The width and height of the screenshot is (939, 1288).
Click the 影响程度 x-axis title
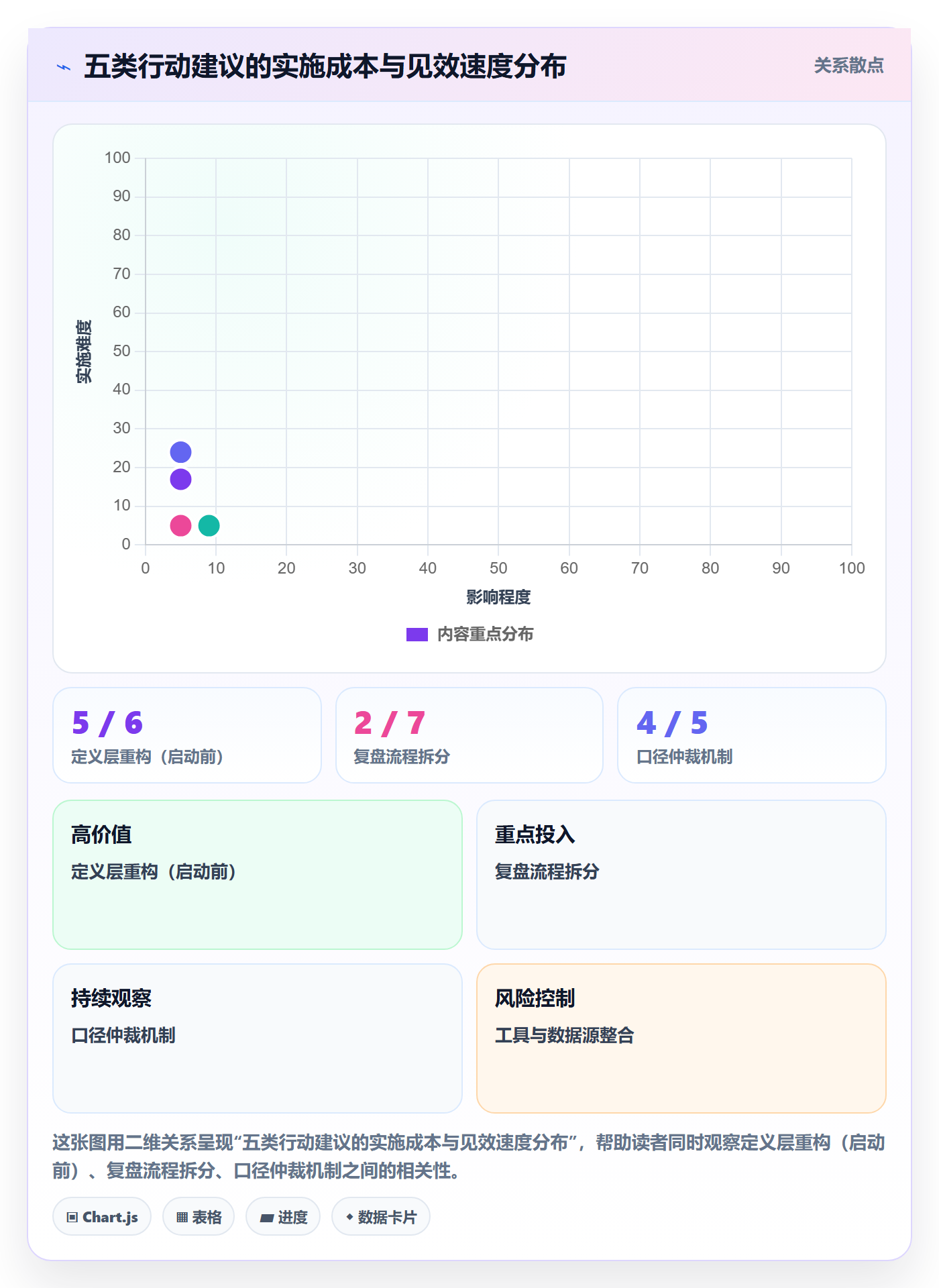pyautogui.click(x=498, y=597)
